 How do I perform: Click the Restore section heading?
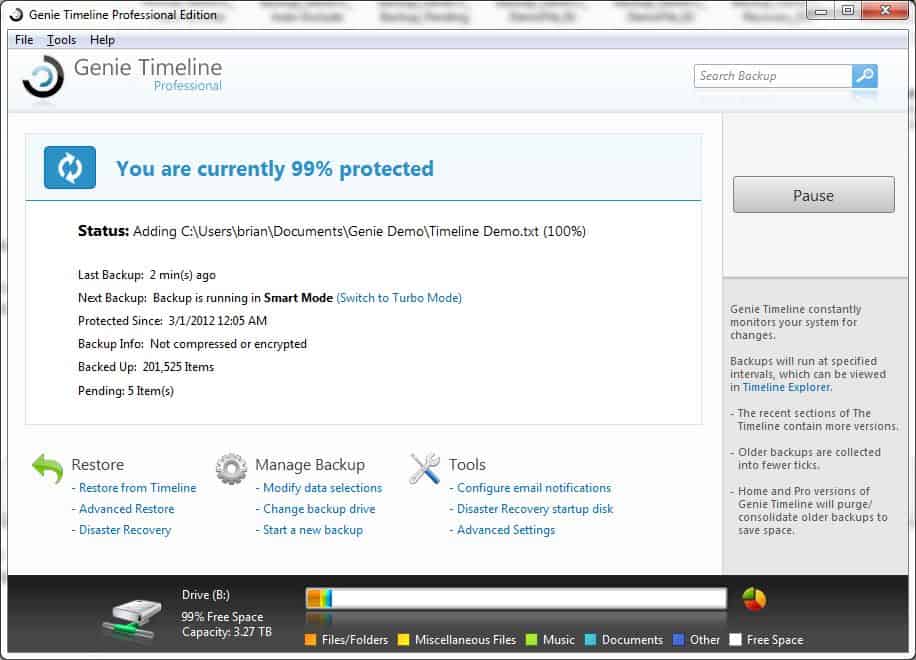pyautogui.click(x=98, y=464)
